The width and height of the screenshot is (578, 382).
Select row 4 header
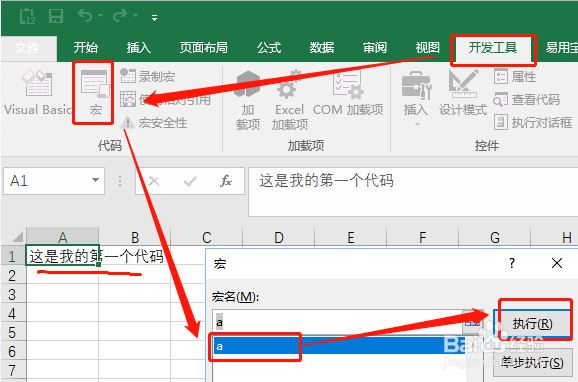[x=13, y=313]
